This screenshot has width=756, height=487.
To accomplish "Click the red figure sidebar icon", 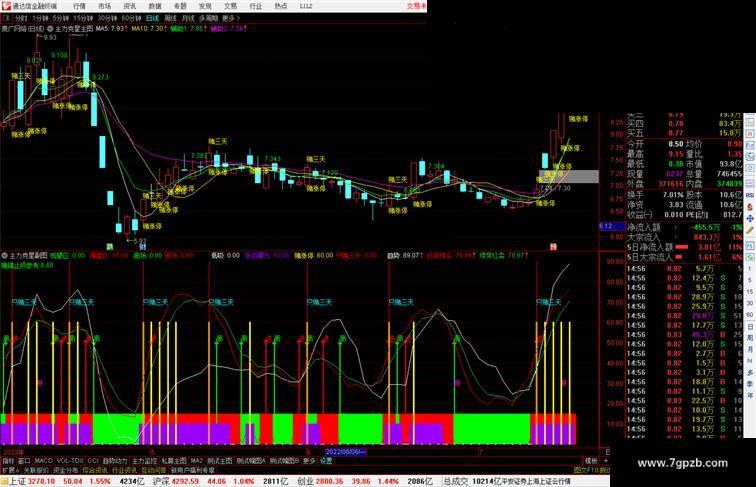I will click(x=750, y=206).
